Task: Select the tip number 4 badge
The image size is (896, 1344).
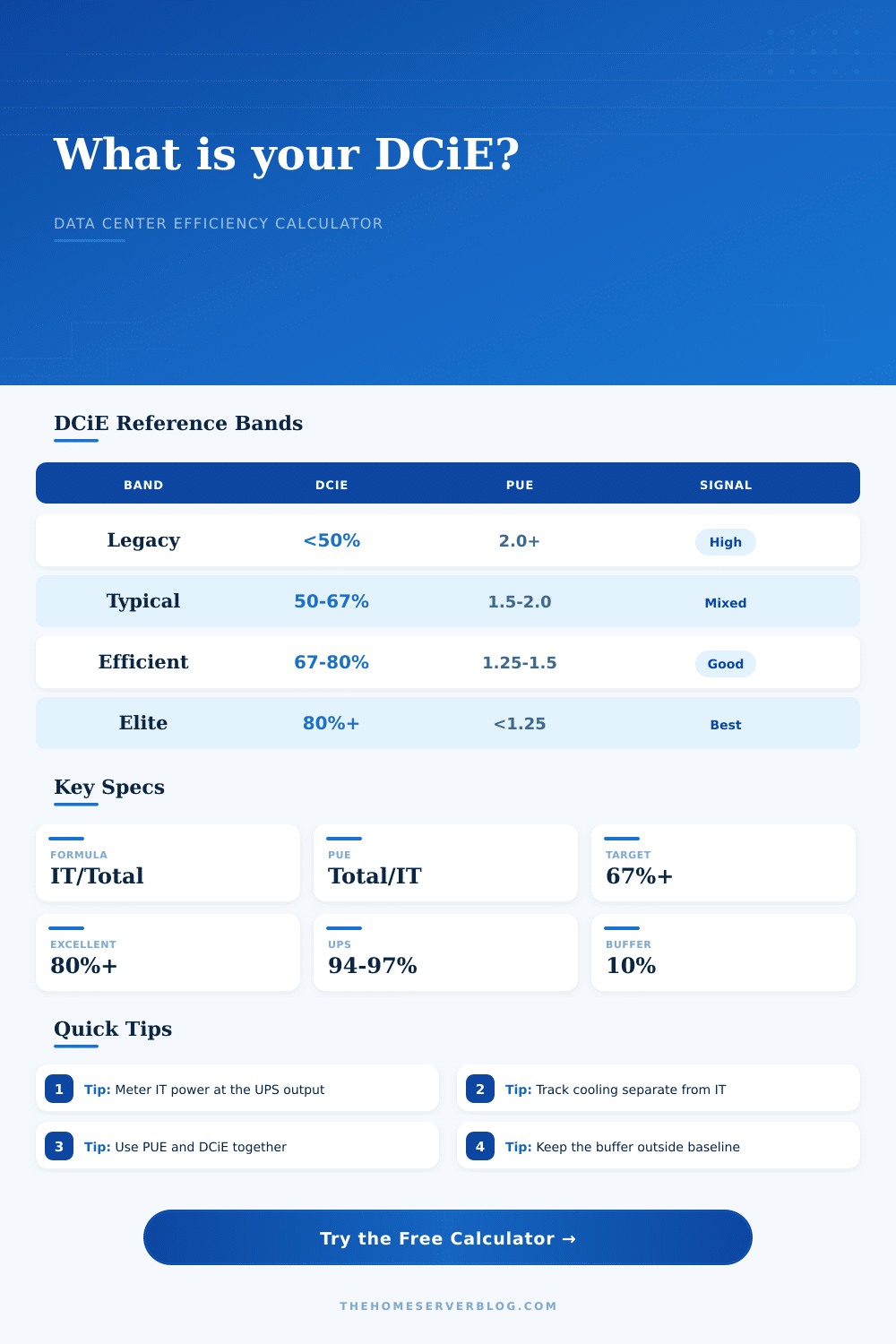Action: pyautogui.click(x=480, y=1147)
